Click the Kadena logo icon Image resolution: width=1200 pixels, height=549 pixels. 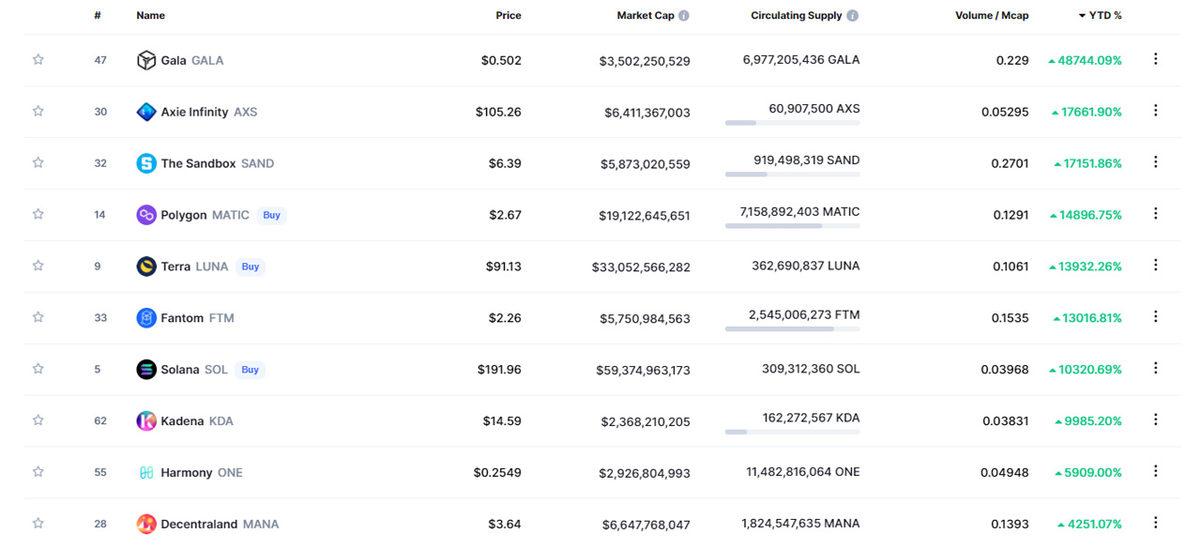[x=146, y=421]
